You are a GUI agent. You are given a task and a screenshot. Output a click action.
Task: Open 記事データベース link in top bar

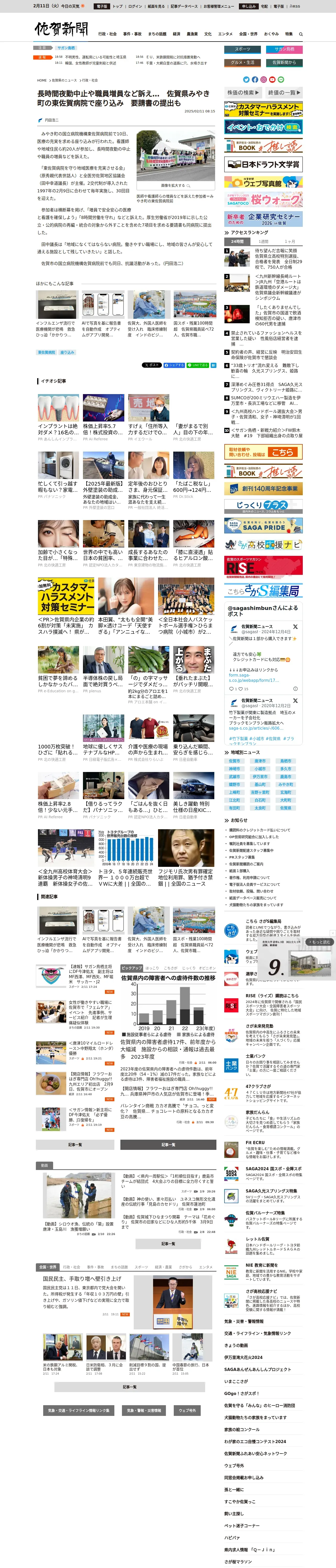coord(184,6)
